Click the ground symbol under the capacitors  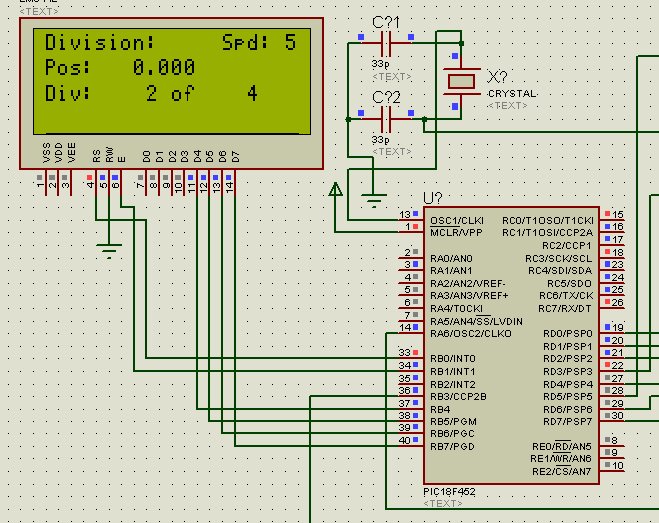pos(374,198)
